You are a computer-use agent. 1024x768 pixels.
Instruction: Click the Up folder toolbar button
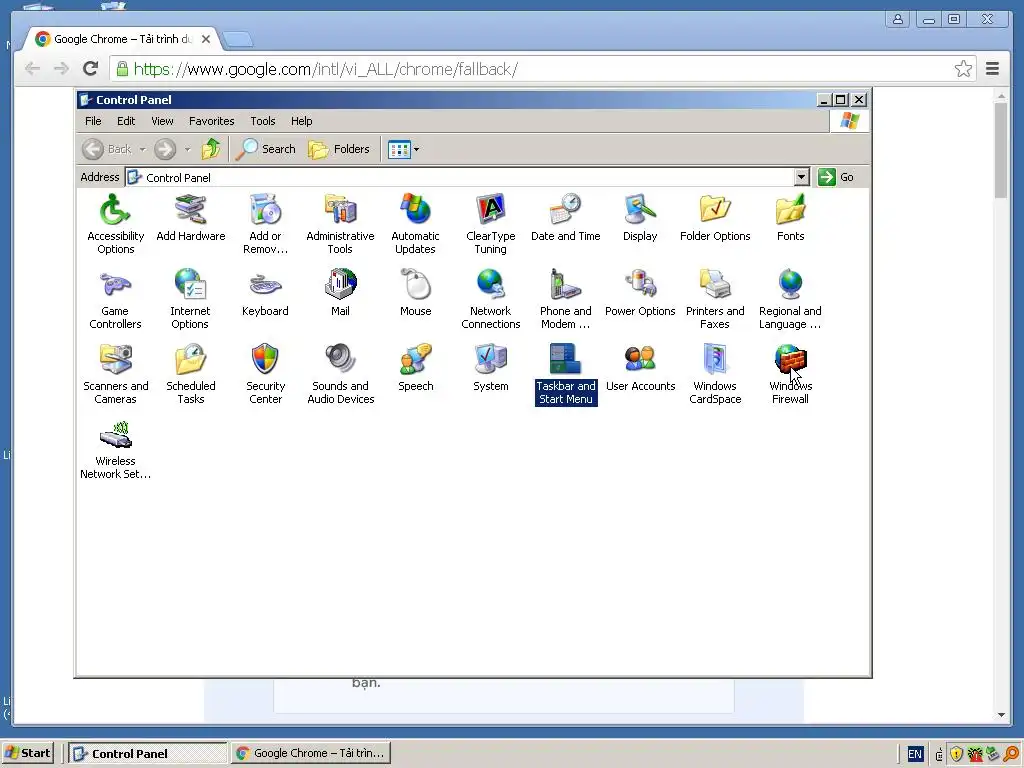(x=210, y=149)
